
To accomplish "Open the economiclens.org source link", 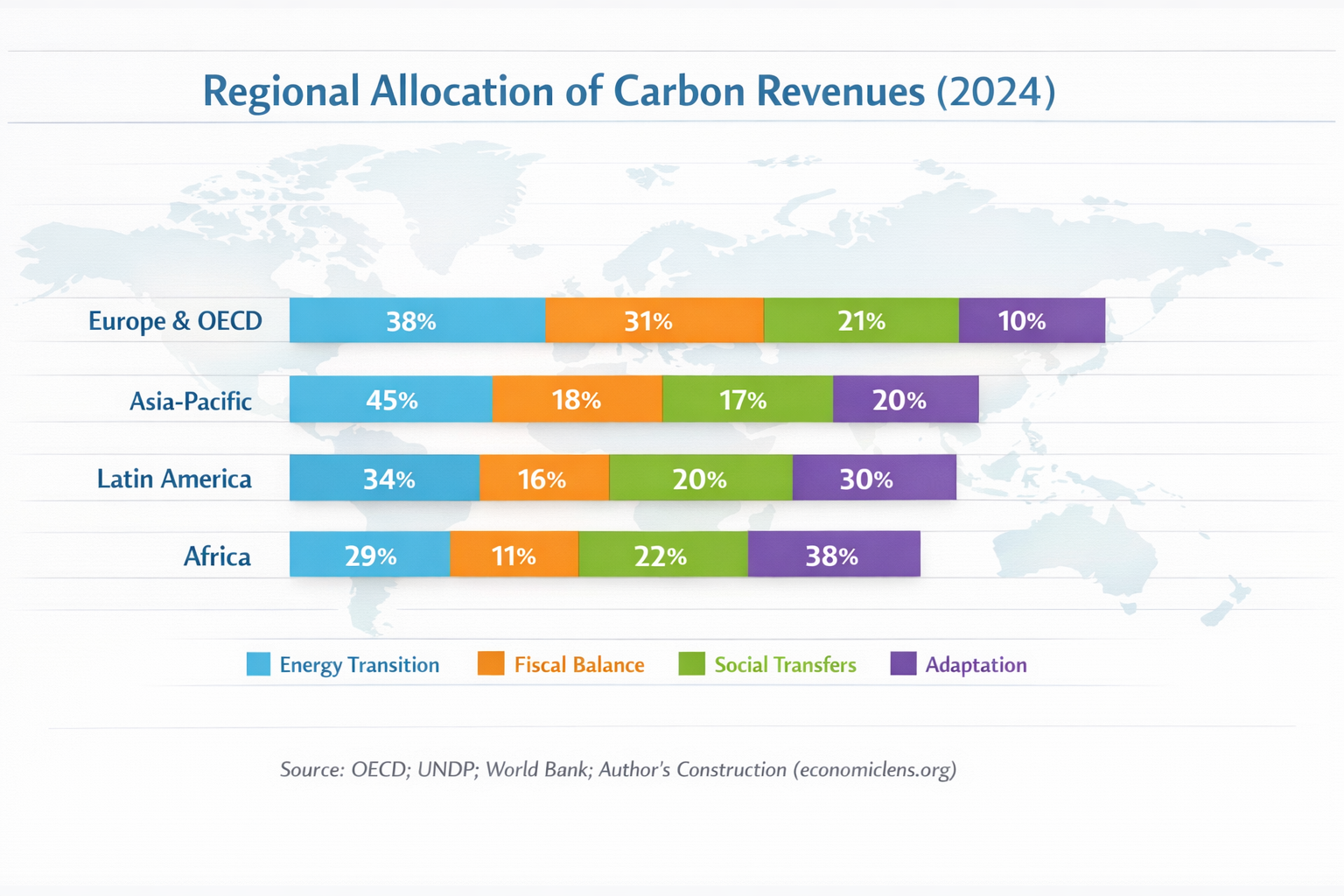I will (874, 770).
